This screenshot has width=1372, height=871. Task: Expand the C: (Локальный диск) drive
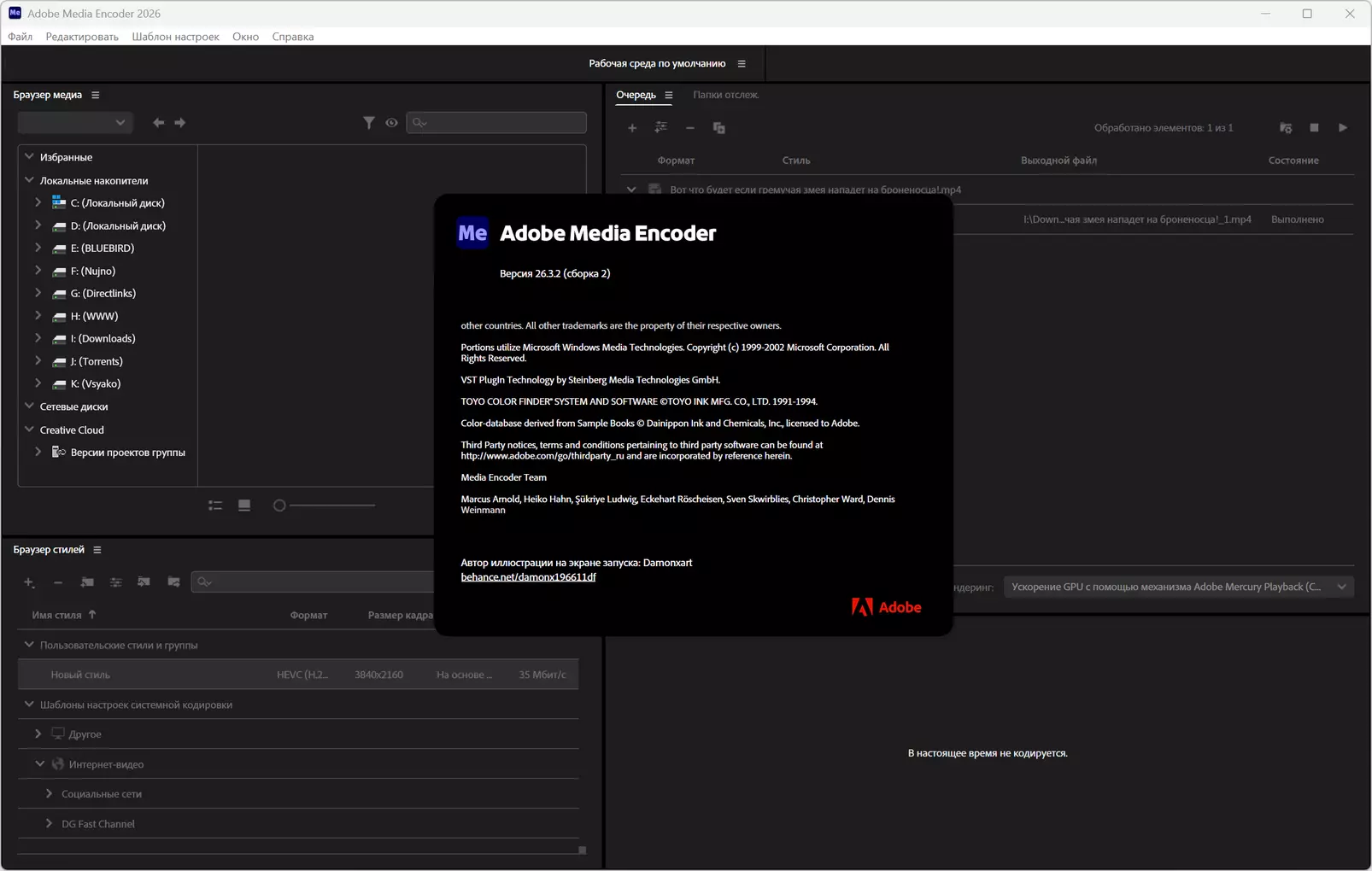pos(38,202)
